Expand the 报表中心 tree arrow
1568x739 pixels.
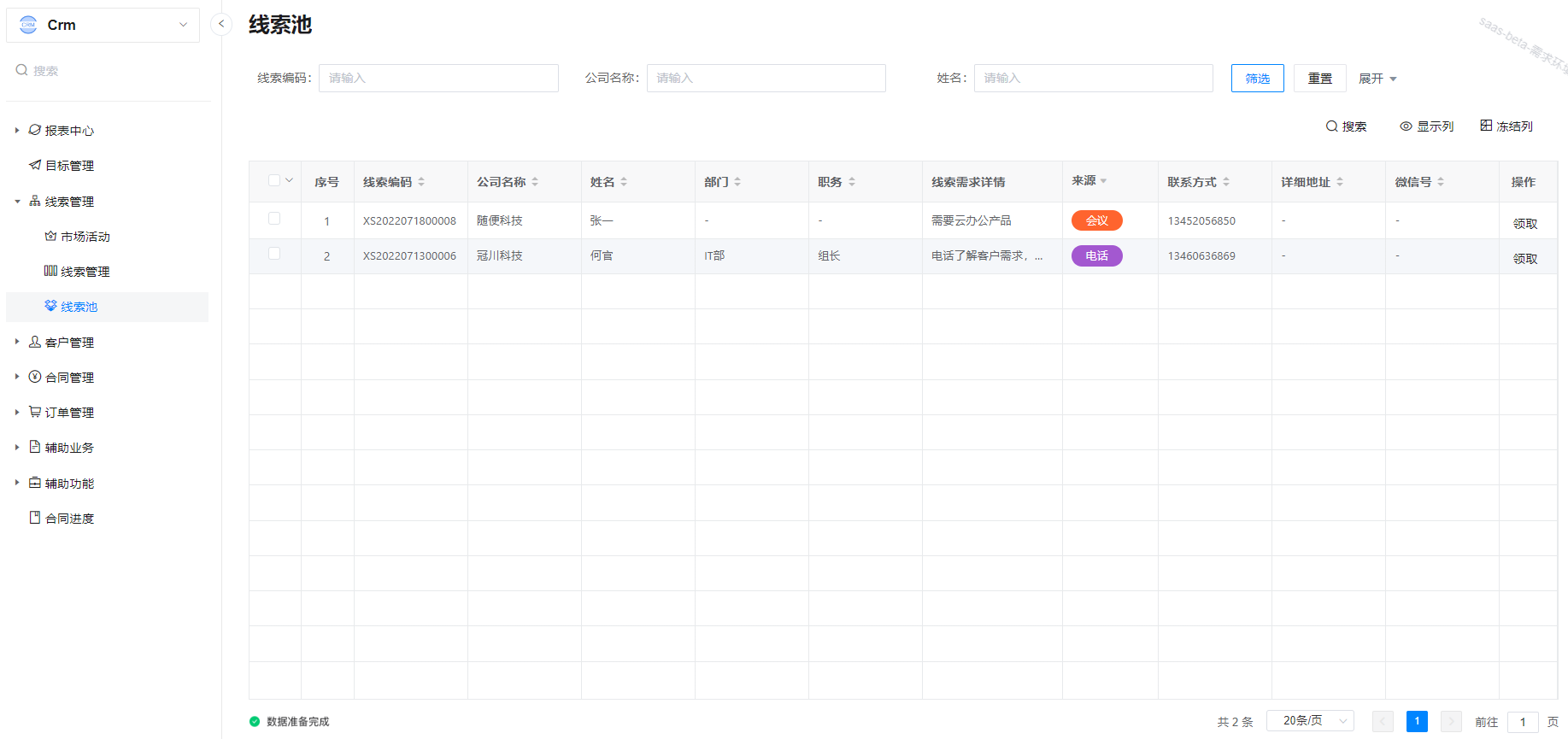coord(17,131)
